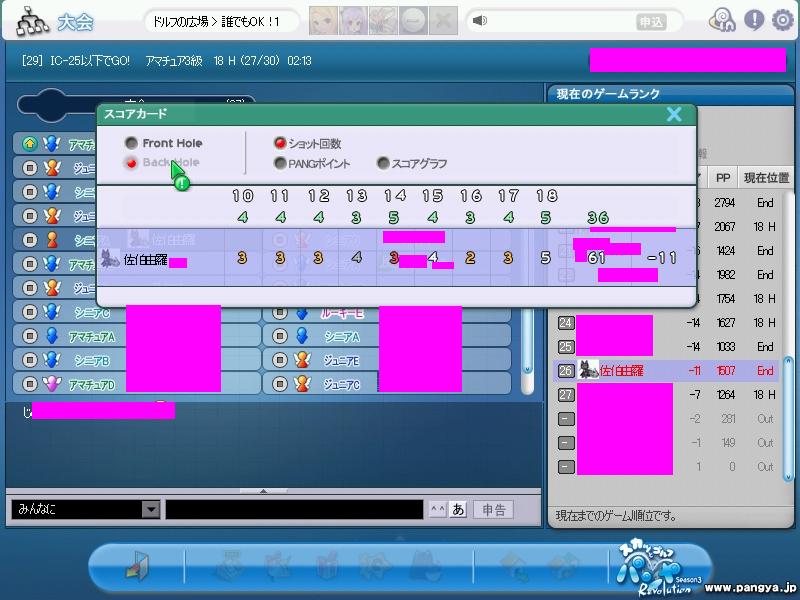Viewport: 800px width, 600px height.
Task: Click the 現在のゲームランク panel title
Action: pyautogui.click(x=608, y=94)
